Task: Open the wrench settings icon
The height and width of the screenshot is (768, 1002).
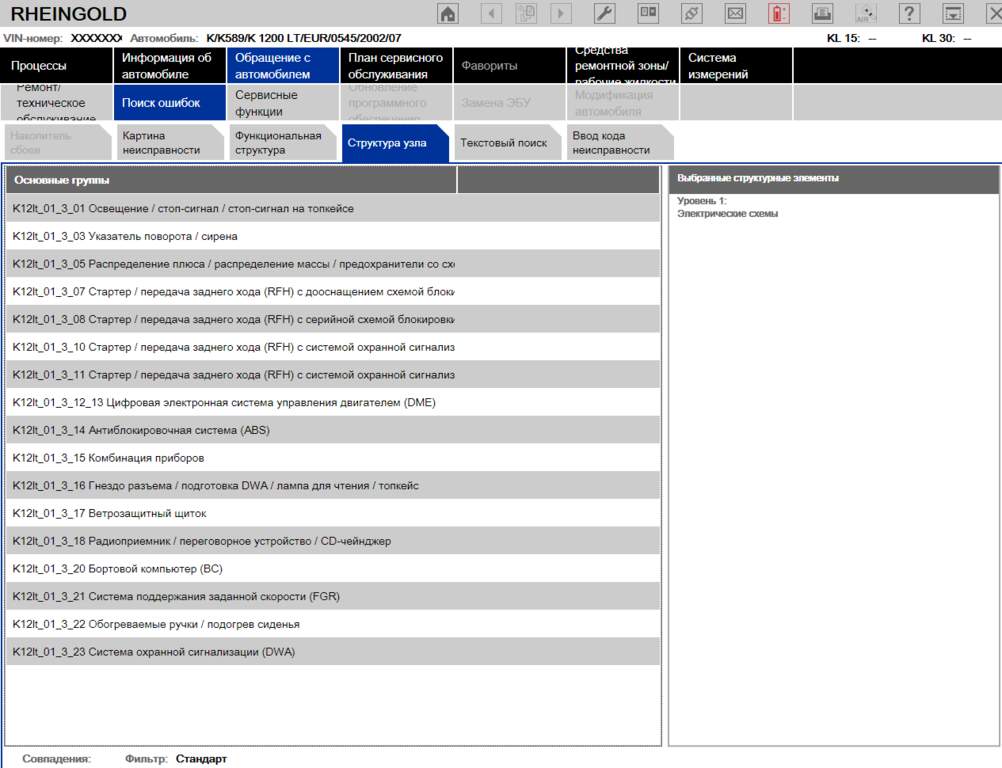Action: [x=605, y=14]
